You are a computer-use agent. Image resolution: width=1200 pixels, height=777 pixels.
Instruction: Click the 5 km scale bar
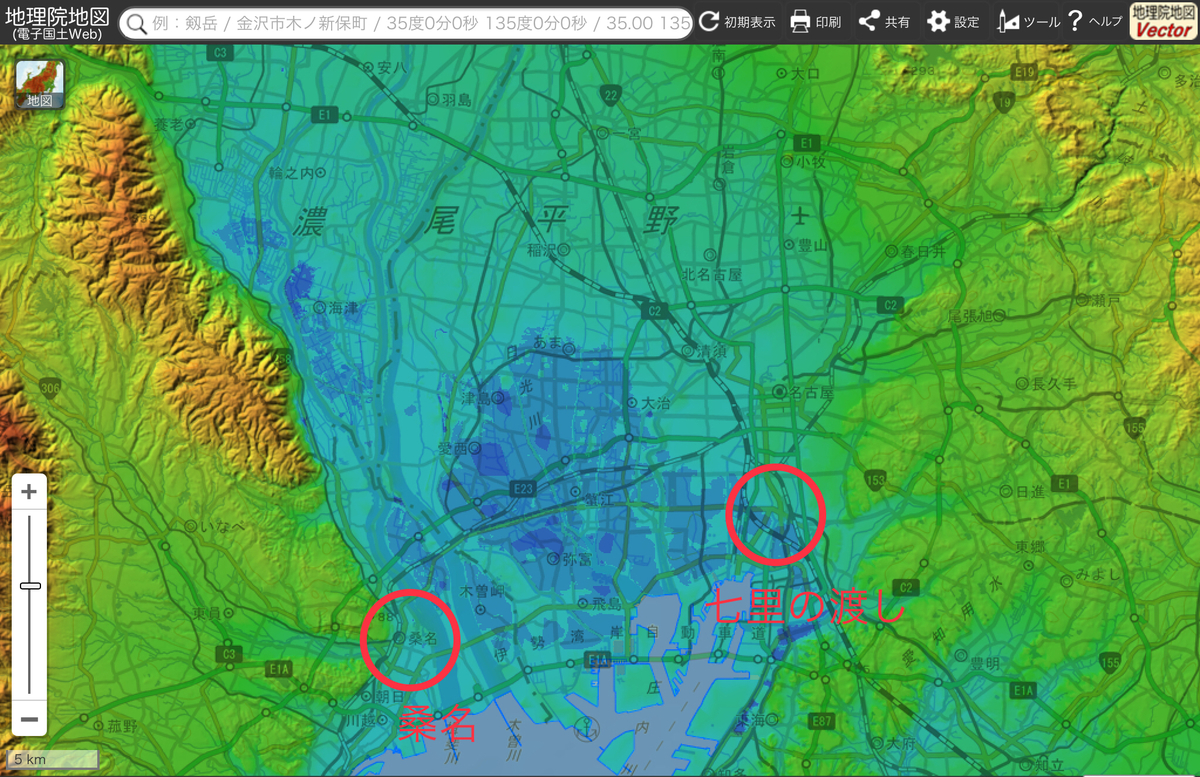54,760
